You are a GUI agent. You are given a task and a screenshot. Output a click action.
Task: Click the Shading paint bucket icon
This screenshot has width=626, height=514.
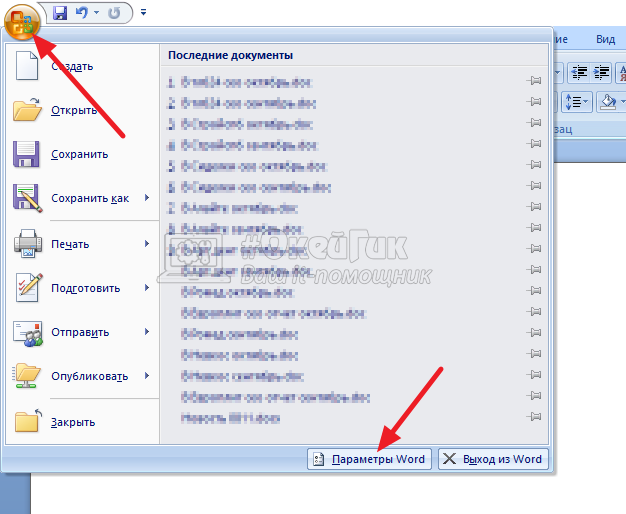pos(608,102)
